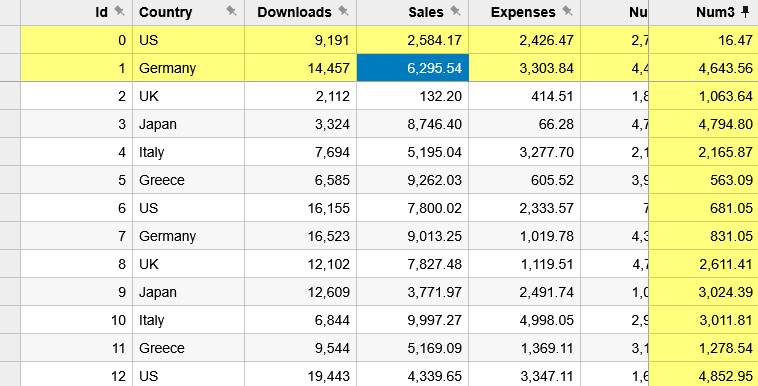This screenshot has width=758, height=386.
Task: Click Num3 value 1,063.64
Action: (703, 96)
